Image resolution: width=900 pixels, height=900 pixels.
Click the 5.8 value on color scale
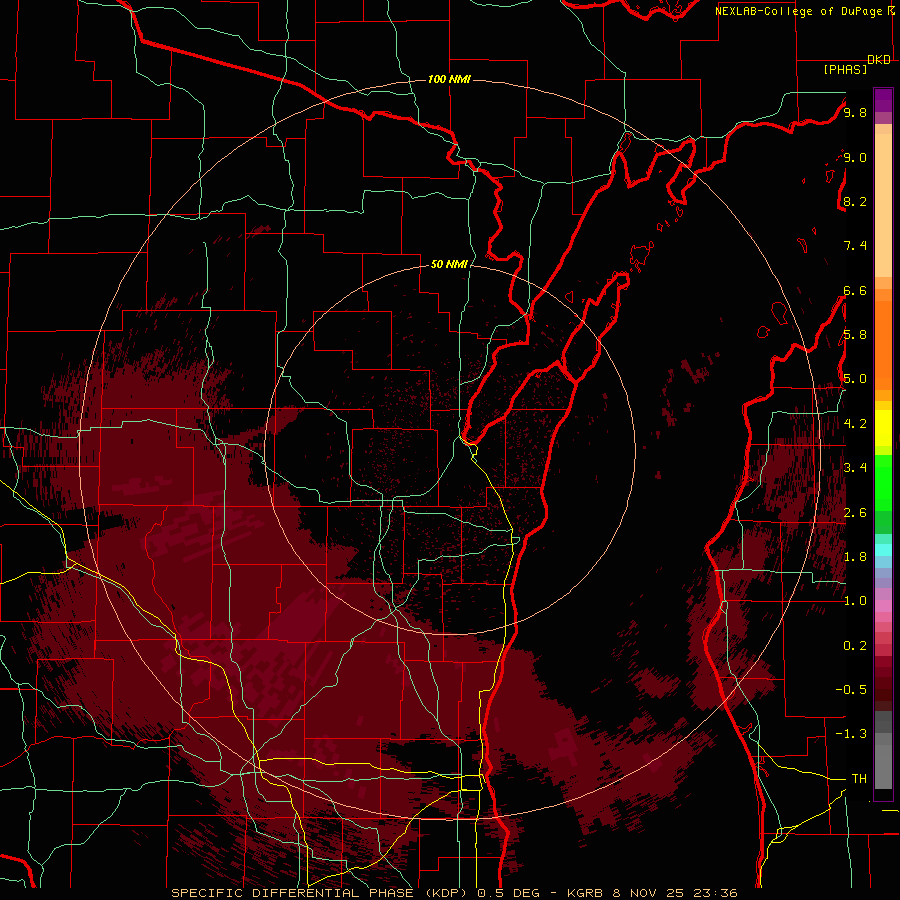pyautogui.click(x=855, y=335)
